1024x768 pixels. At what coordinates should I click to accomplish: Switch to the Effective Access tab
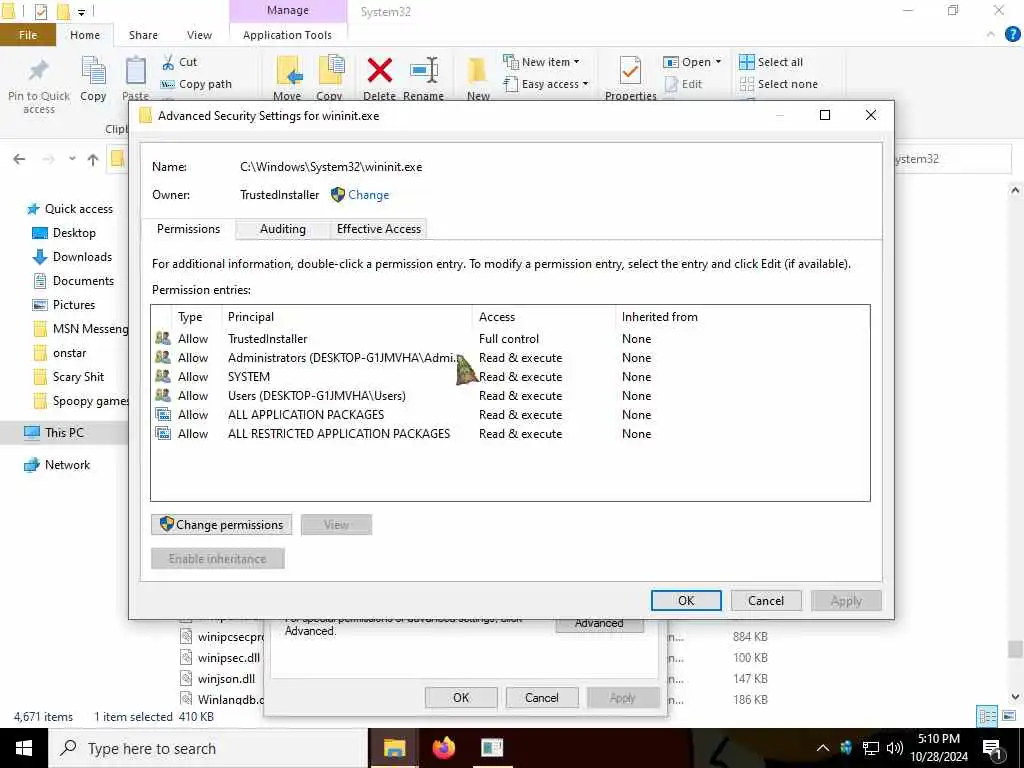click(379, 229)
